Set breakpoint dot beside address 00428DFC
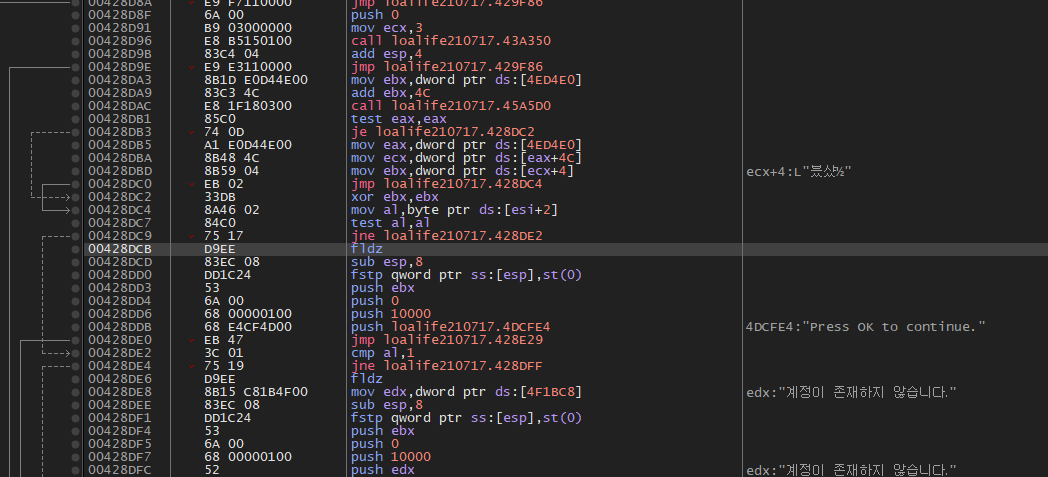The height and width of the screenshot is (477, 1048). [x=76, y=470]
